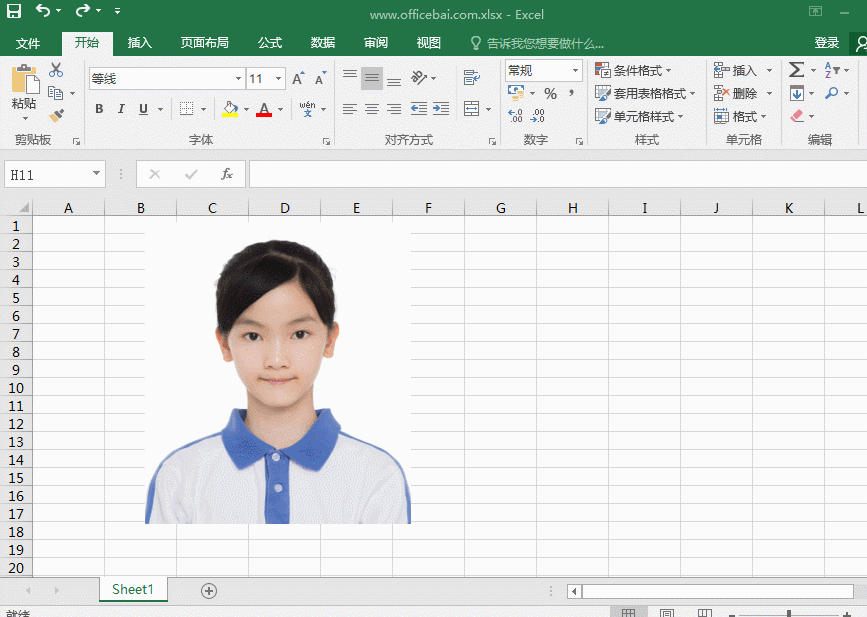867x617 pixels.
Task: Click the Save icon in quick access toolbar
Action: pyautogui.click(x=14, y=12)
